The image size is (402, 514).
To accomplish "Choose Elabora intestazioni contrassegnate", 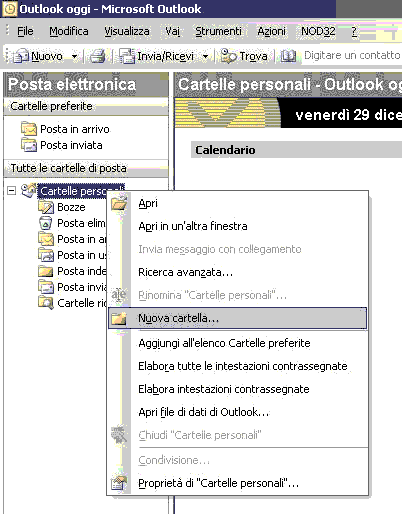I will click(x=238, y=389).
